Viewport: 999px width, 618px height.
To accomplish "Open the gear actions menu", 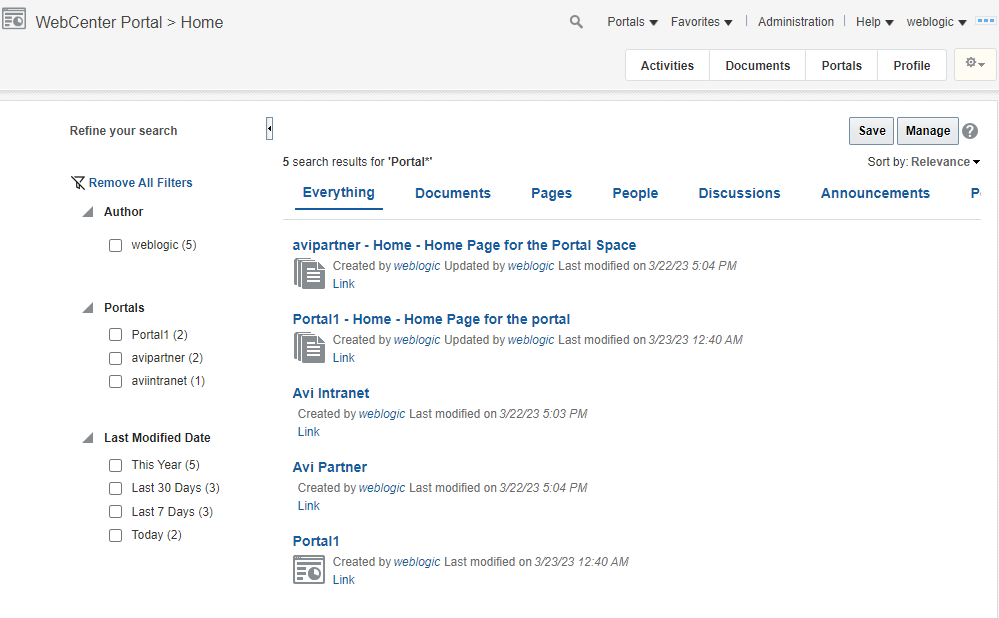I will (975, 64).
